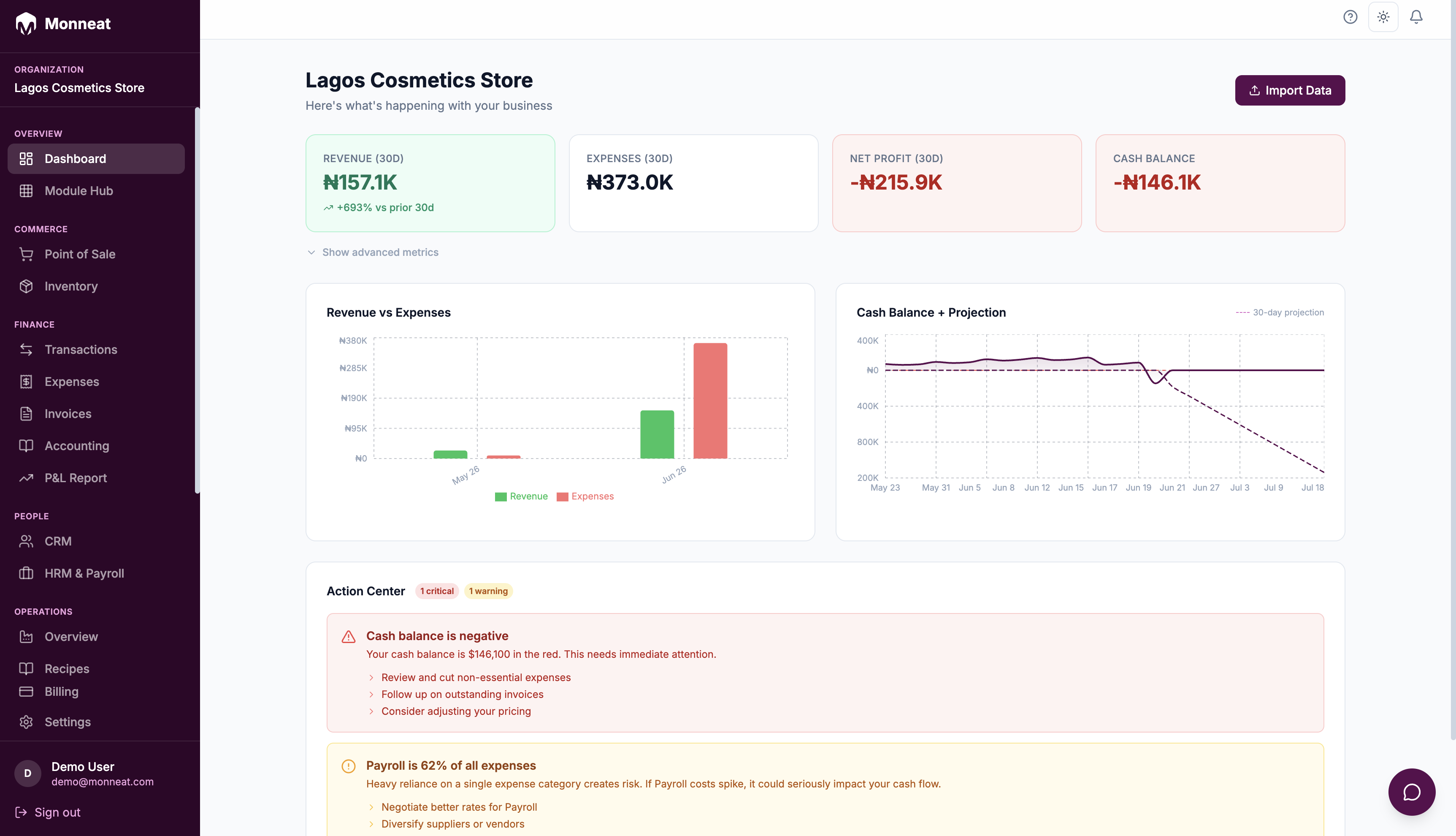This screenshot has height=836, width=1456.
Task: Click the 30-day projection legend line
Action: [1242, 312]
